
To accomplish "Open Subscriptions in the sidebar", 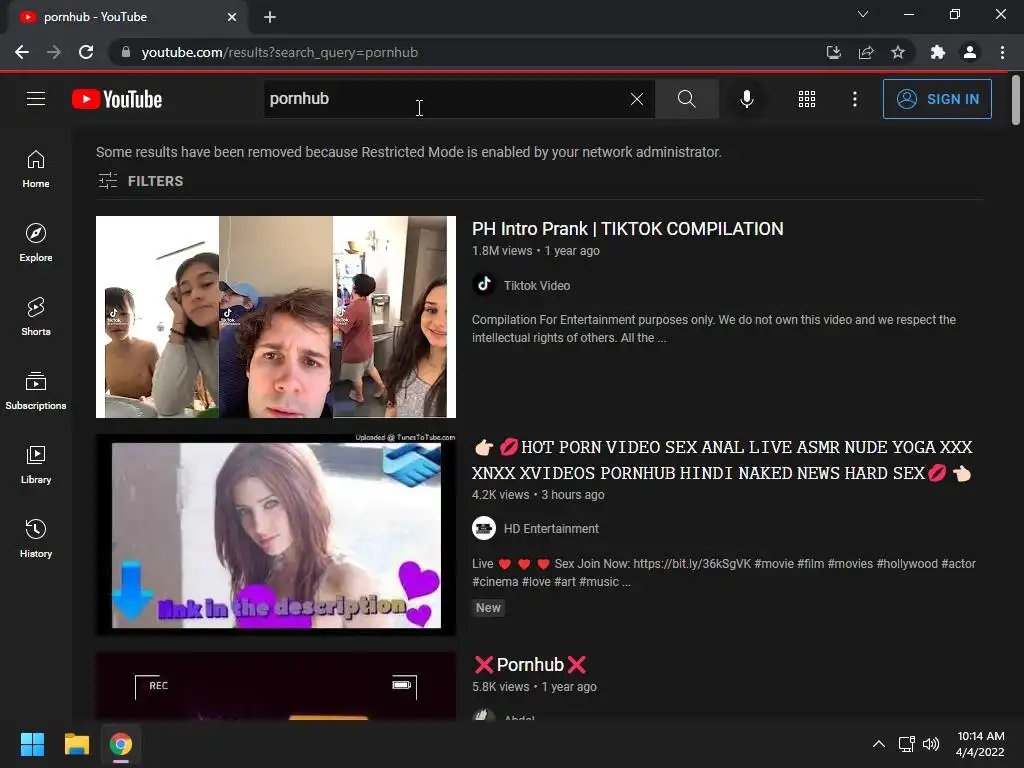I will click(x=36, y=391).
